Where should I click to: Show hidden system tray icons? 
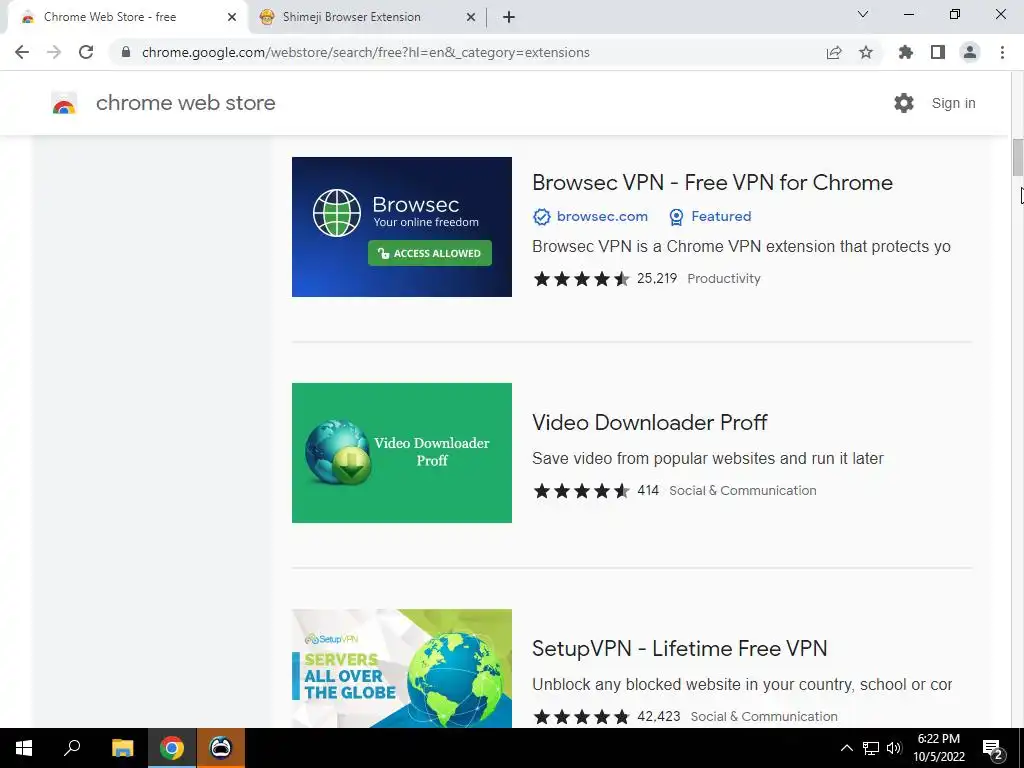pos(846,748)
